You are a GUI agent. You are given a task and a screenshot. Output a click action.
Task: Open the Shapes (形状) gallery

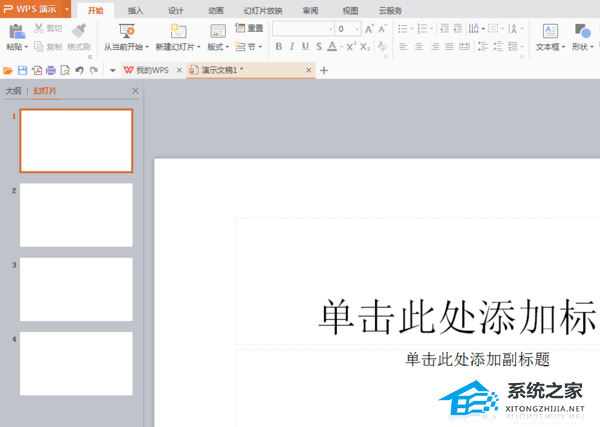click(582, 32)
